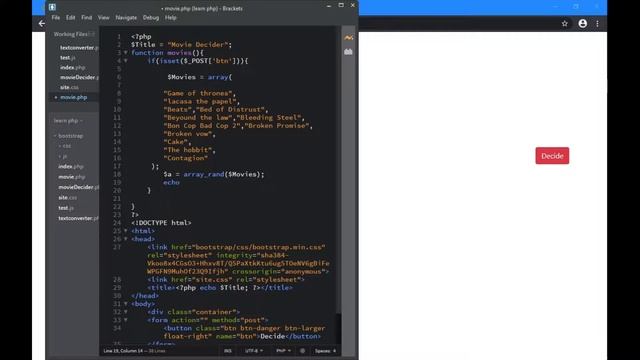Click the "The hobbit" string
The width and height of the screenshot is (640, 360).
click(x=188, y=150)
